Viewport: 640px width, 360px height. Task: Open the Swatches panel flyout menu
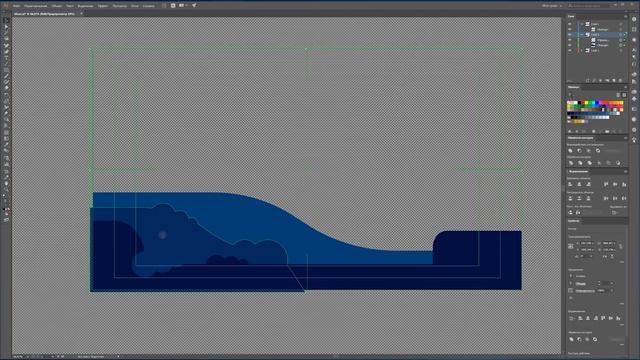pyautogui.click(x=626, y=87)
